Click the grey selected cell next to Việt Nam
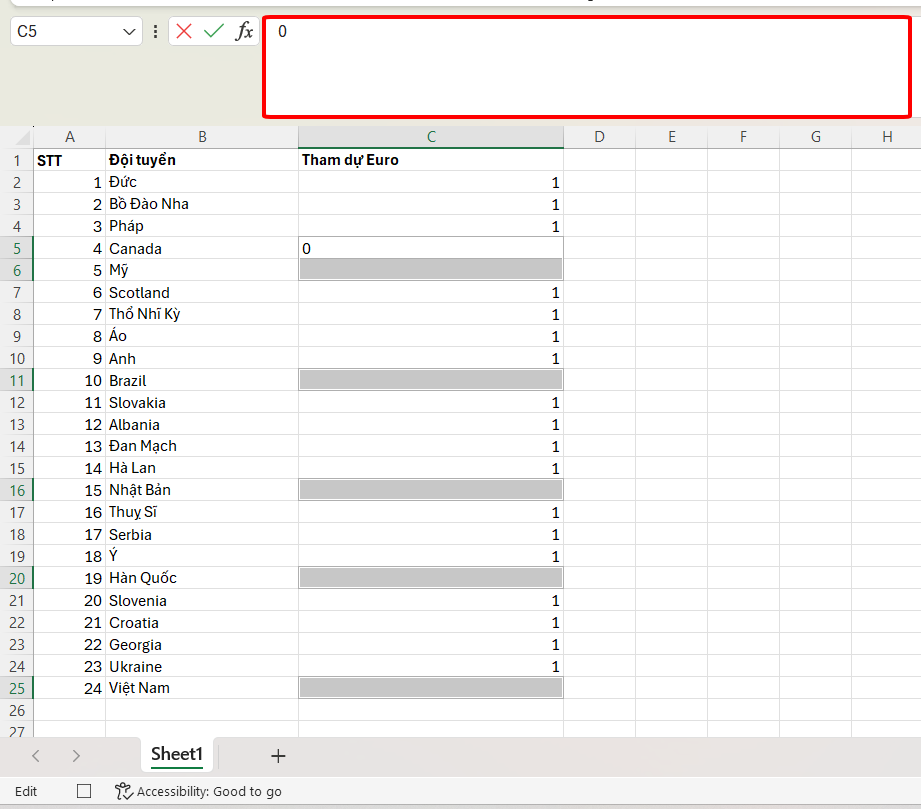The height and width of the screenshot is (809, 921). coord(431,689)
